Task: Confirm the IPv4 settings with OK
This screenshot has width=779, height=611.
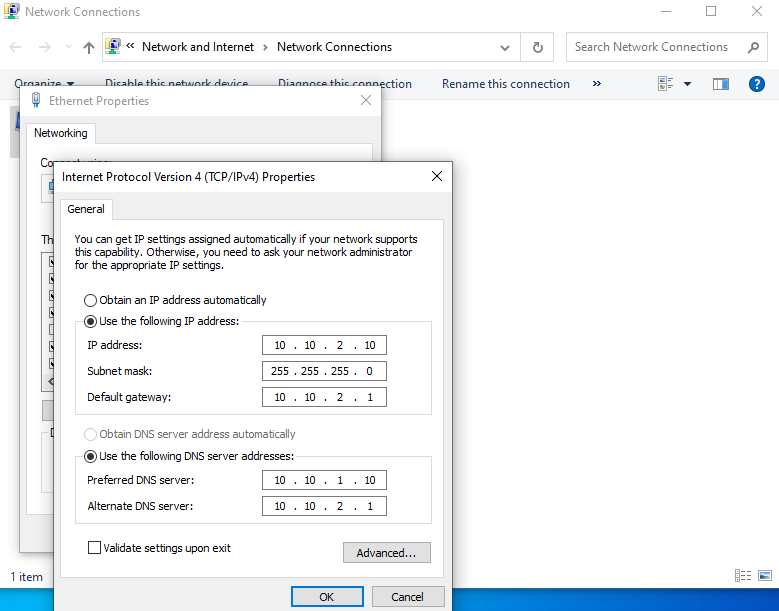Action: 326,597
